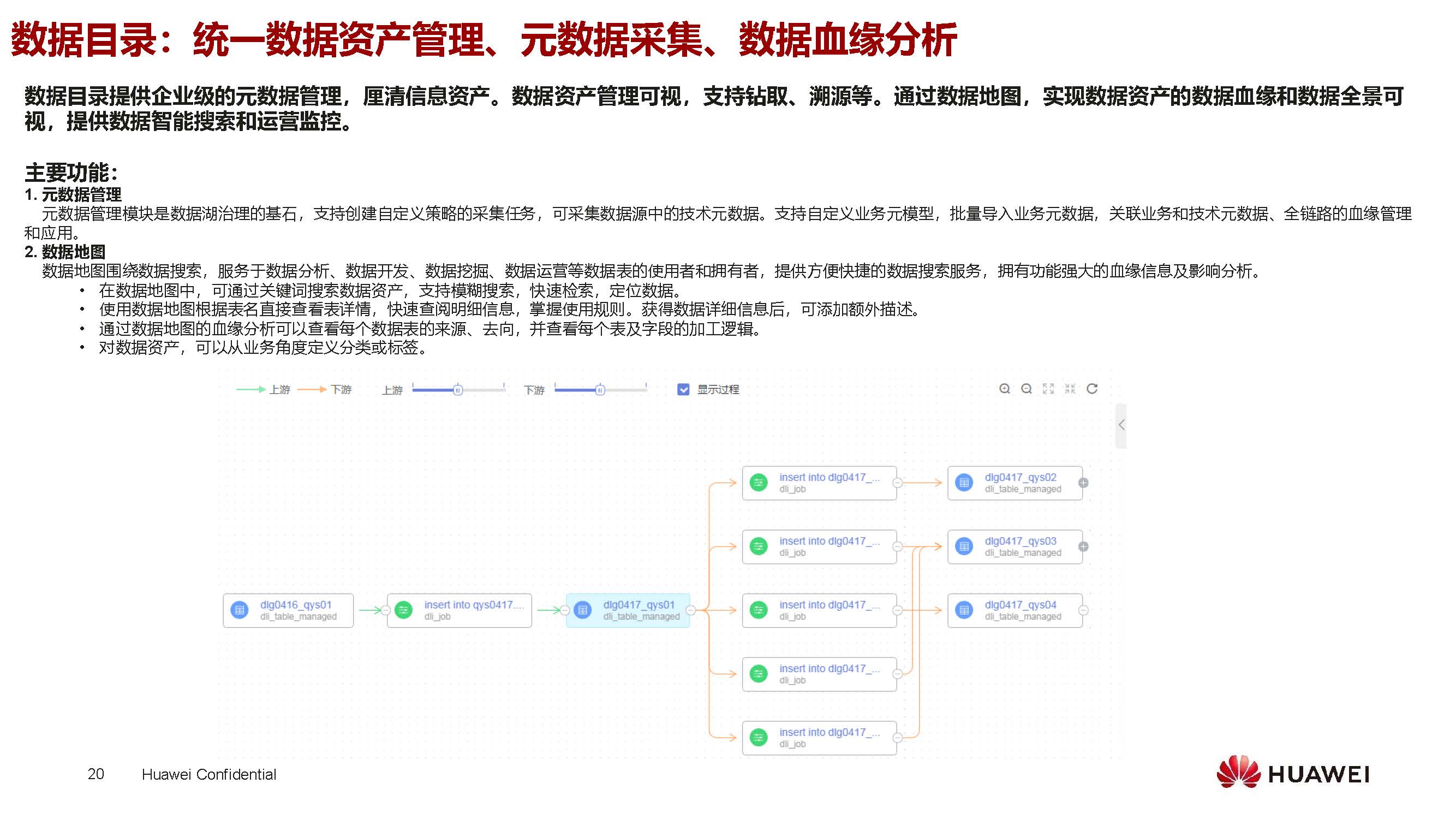The width and height of the screenshot is (1456, 819).
Task: Click the fullscreen expand arrows icon
Action: tap(1048, 389)
